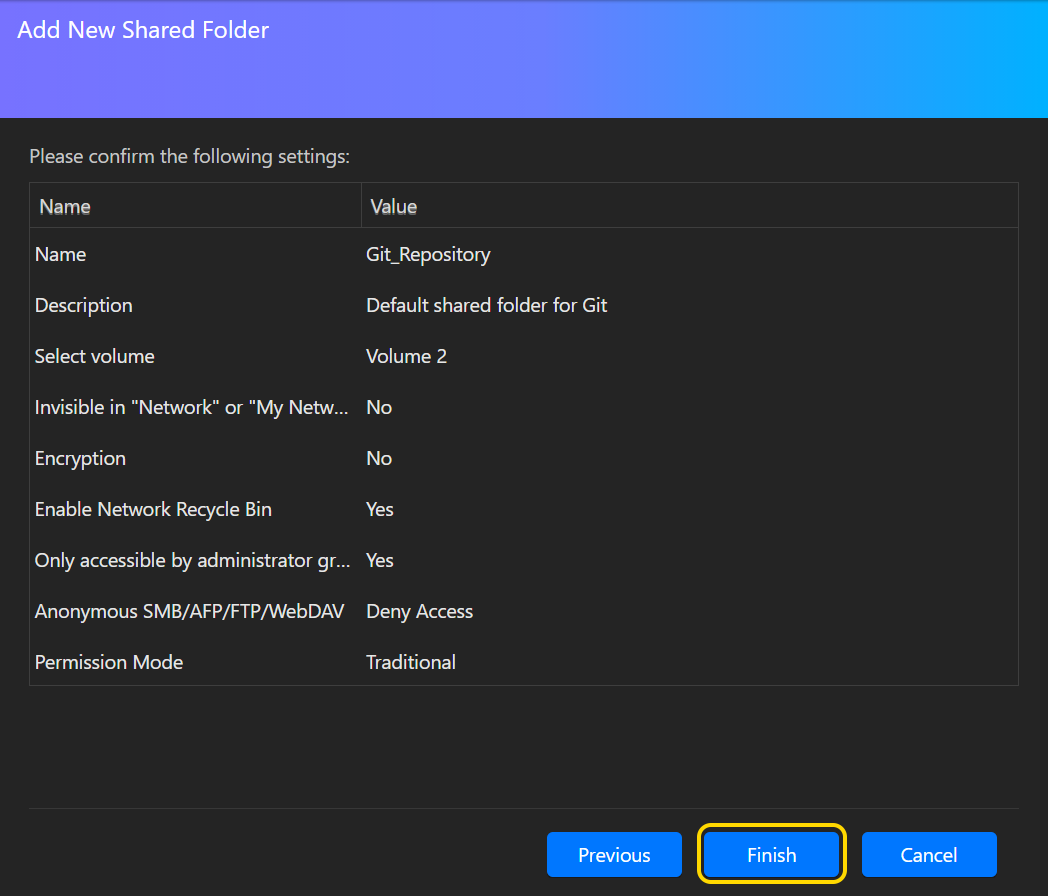1048x896 pixels.
Task: Click the 'Add New Shared Folder' title
Action: [143, 30]
